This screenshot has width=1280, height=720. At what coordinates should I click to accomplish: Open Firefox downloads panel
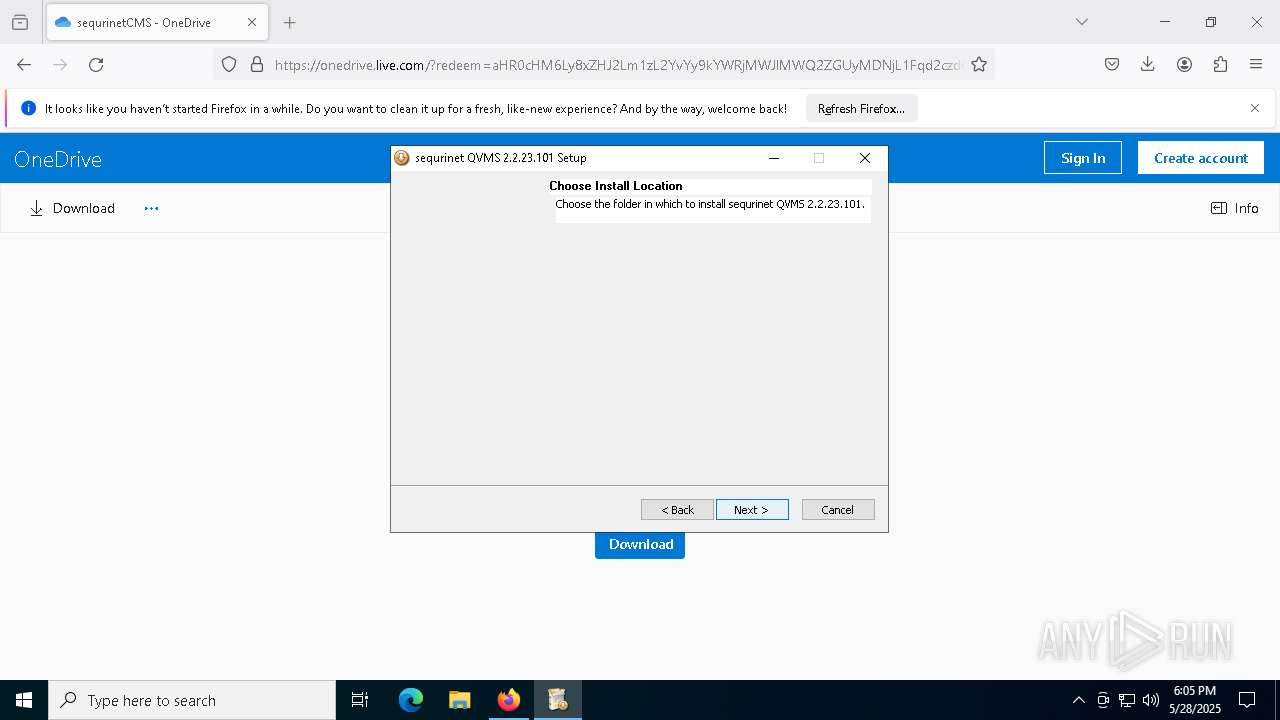[x=1148, y=64]
